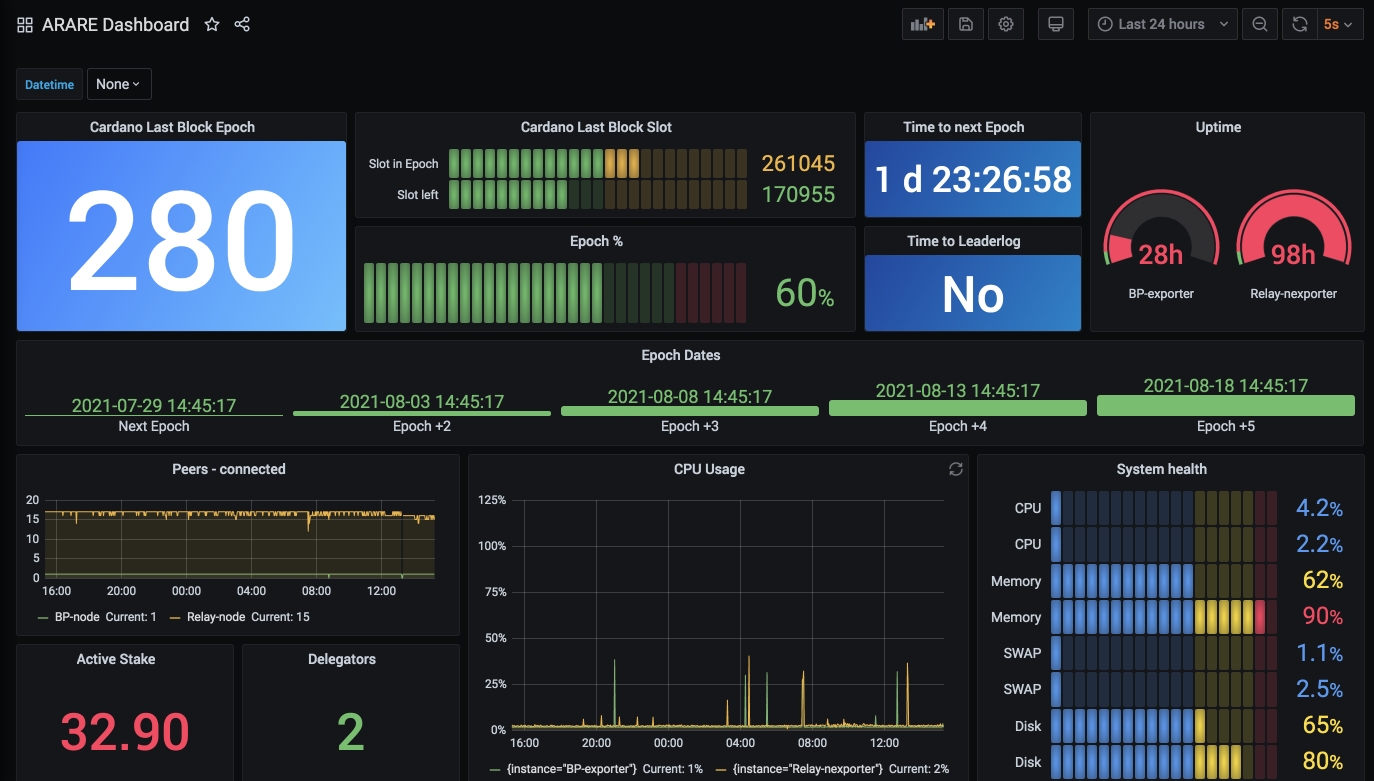Click the zoom out time range icon

tap(1259, 23)
